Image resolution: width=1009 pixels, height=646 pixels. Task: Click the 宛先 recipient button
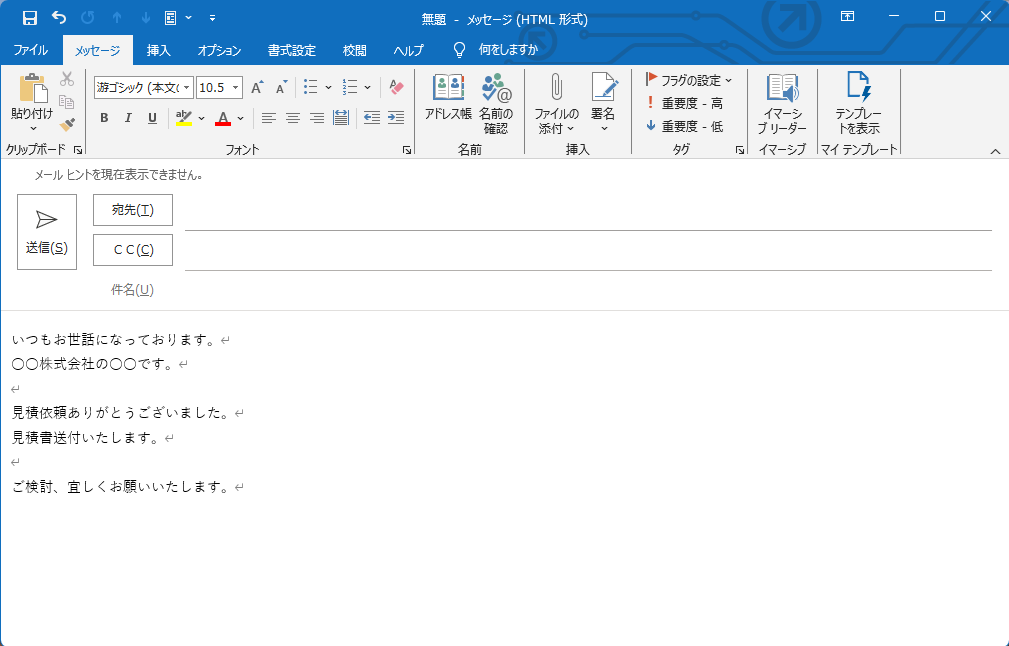pyautogui.click(x=133, y=210)
